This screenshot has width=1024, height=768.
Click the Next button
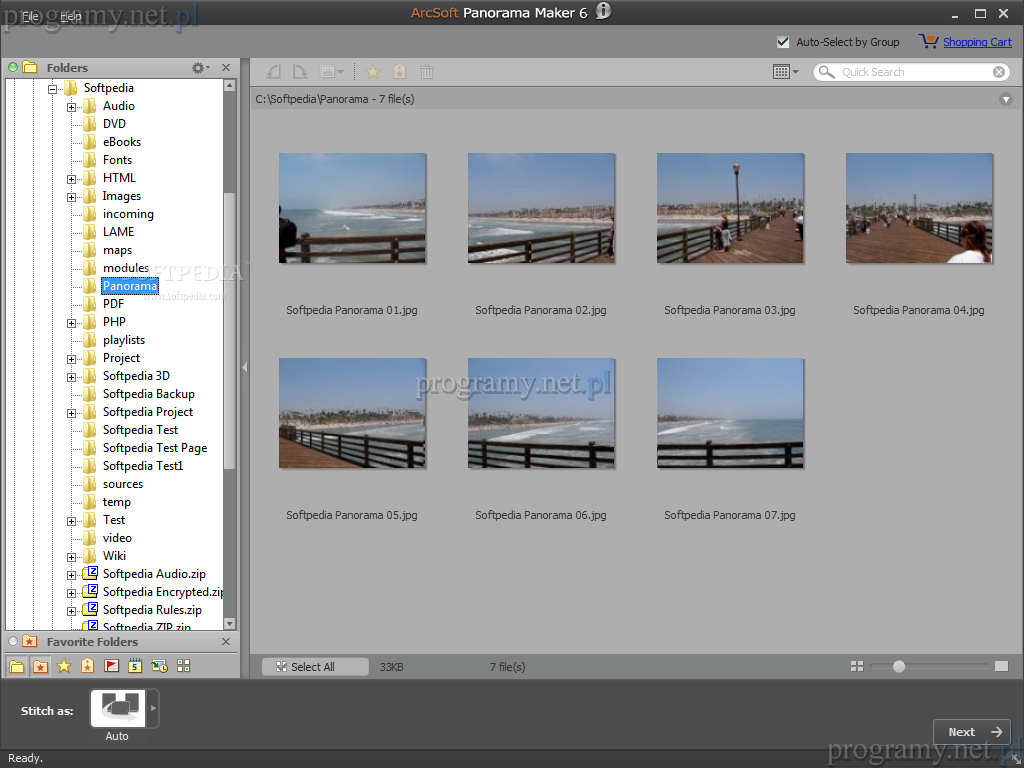click(x=971, y=732)
